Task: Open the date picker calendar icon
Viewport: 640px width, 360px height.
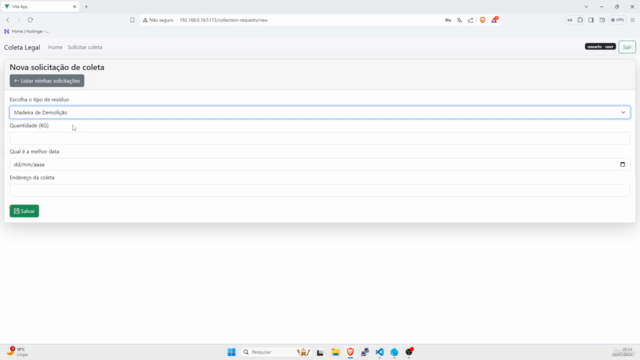Action: click(622, 164)
